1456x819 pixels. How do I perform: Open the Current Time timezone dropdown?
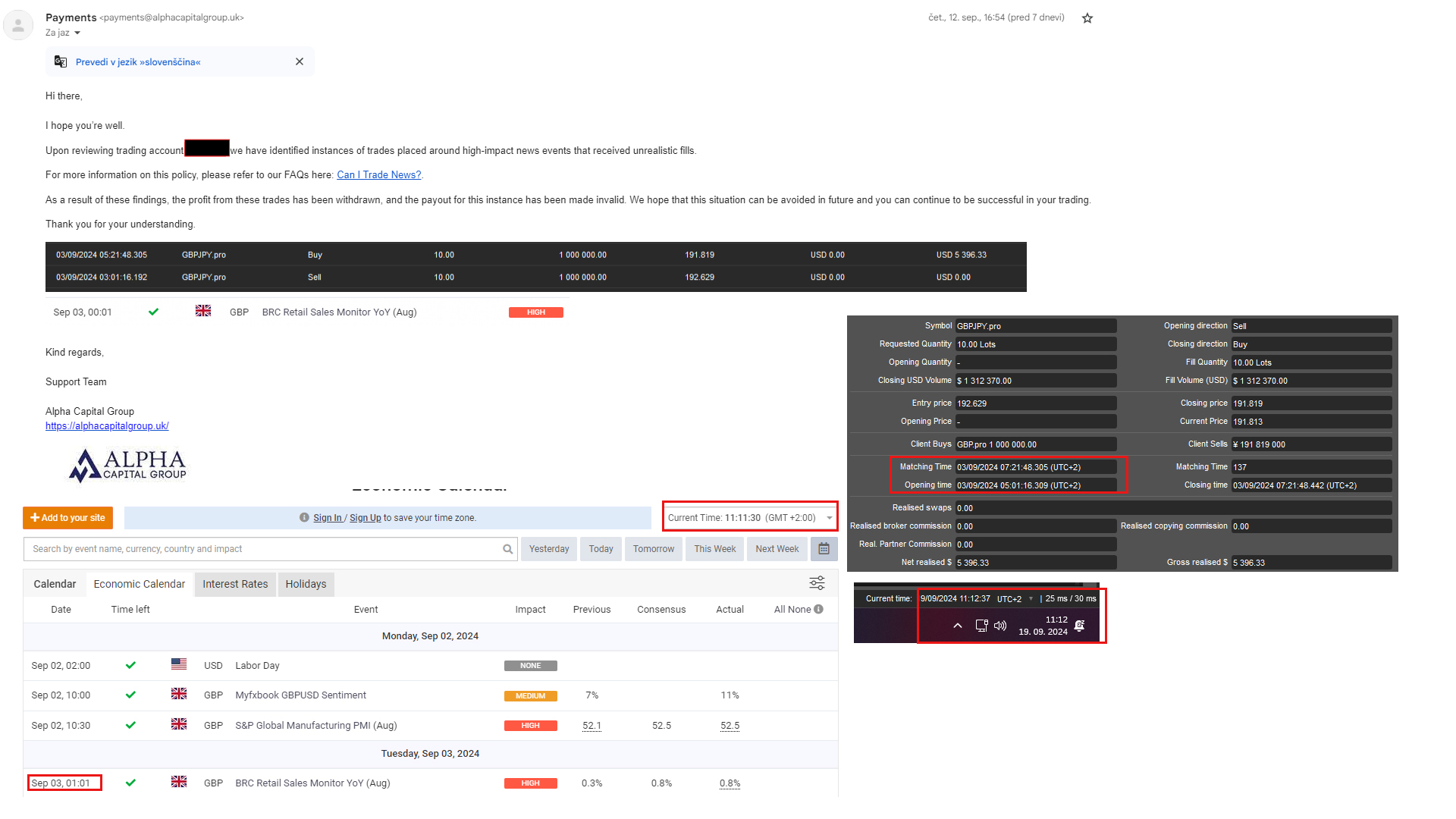pyautogui.click(x=830, y=518)
